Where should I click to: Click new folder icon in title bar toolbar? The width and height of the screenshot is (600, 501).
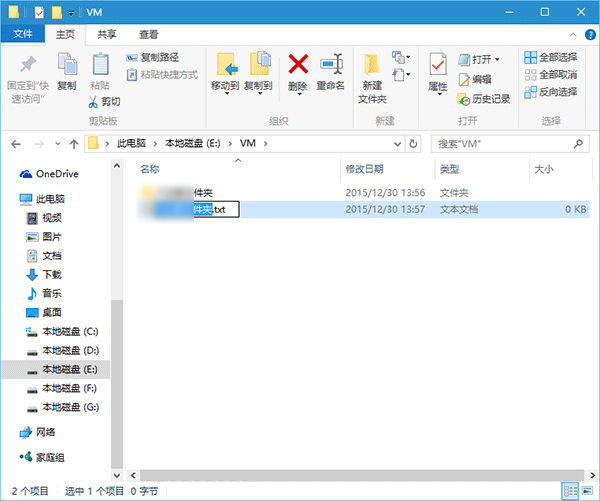tap(57, 12)
